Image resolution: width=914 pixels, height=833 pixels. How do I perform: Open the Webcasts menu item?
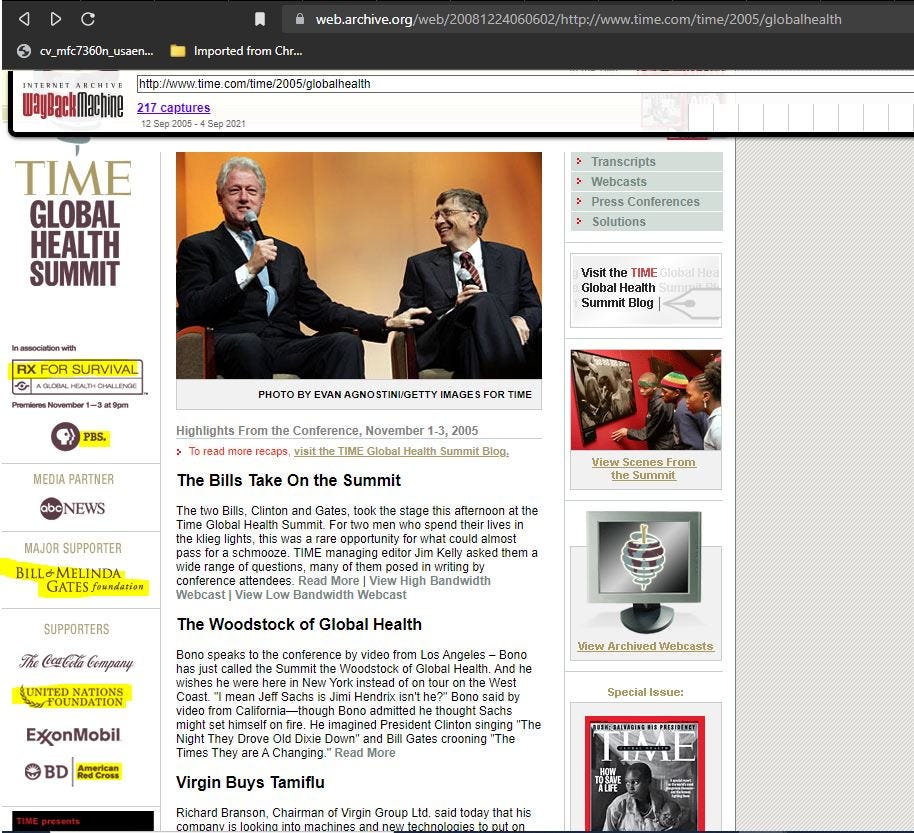pos(646,182)
